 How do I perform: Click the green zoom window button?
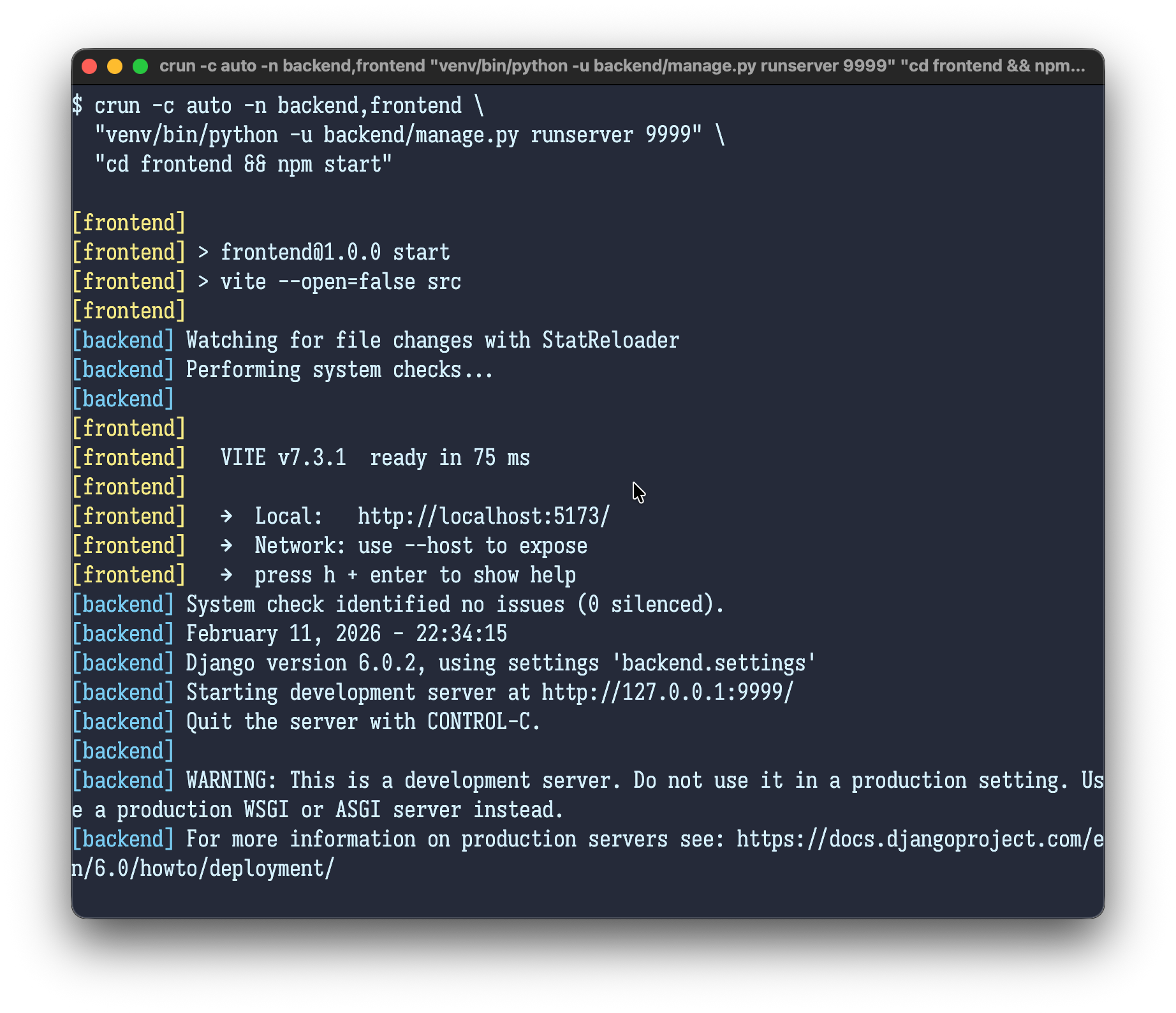pos(140,66)
